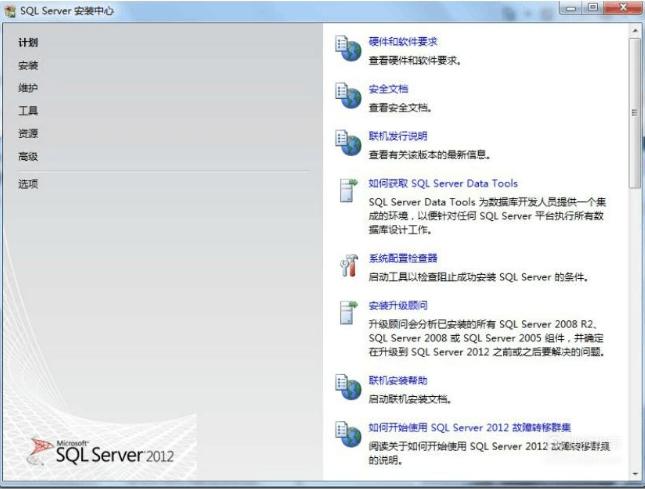Switch to 安装 section
Viewport: 645px width, 489px height.
pos(28,65)
